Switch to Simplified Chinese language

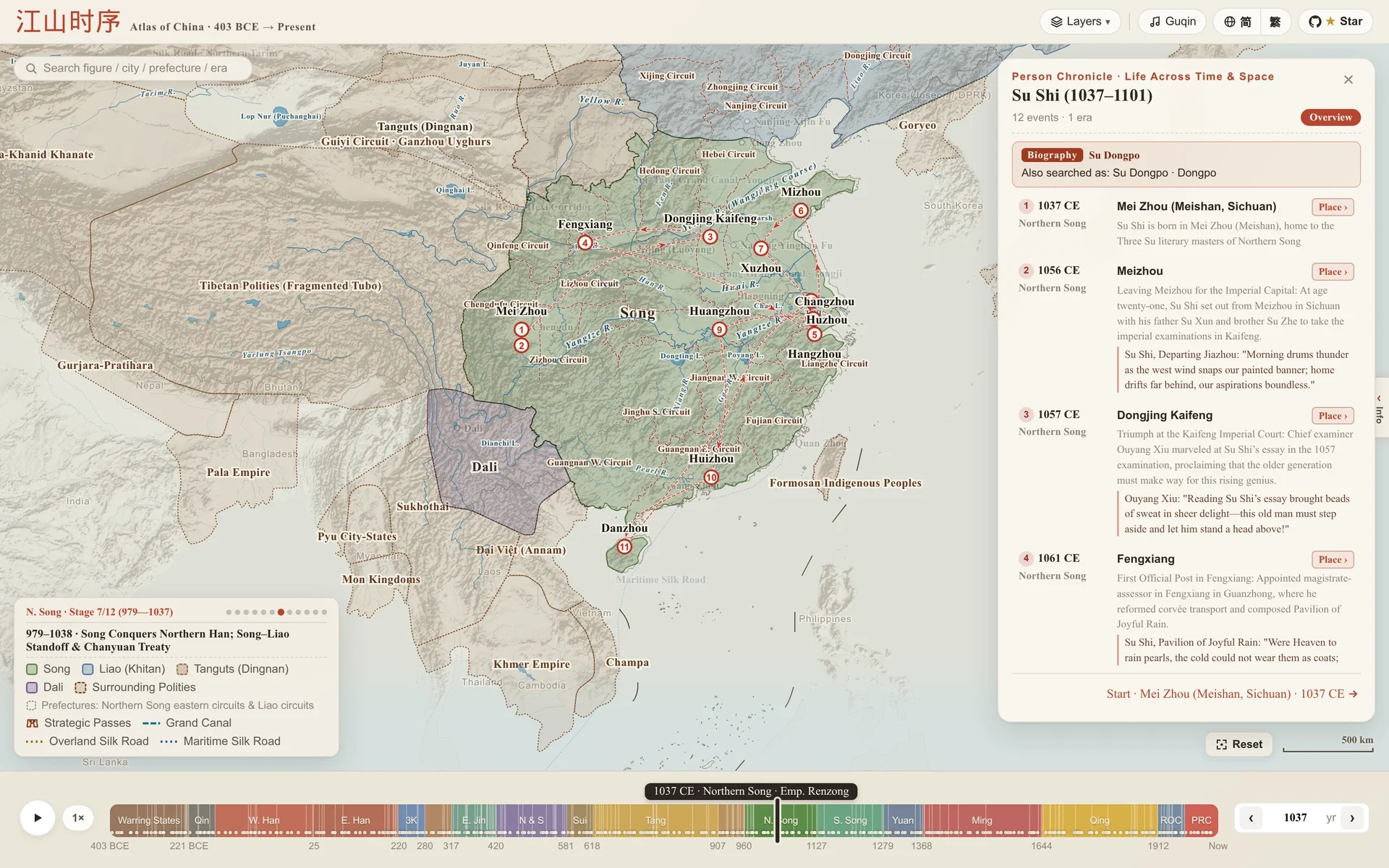tap(1237, 22)
